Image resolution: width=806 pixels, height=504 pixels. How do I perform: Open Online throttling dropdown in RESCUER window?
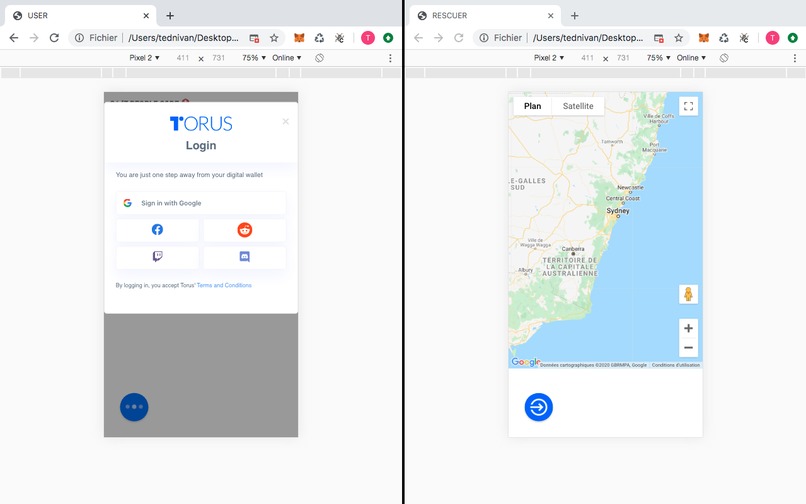[x=691, y=58]
